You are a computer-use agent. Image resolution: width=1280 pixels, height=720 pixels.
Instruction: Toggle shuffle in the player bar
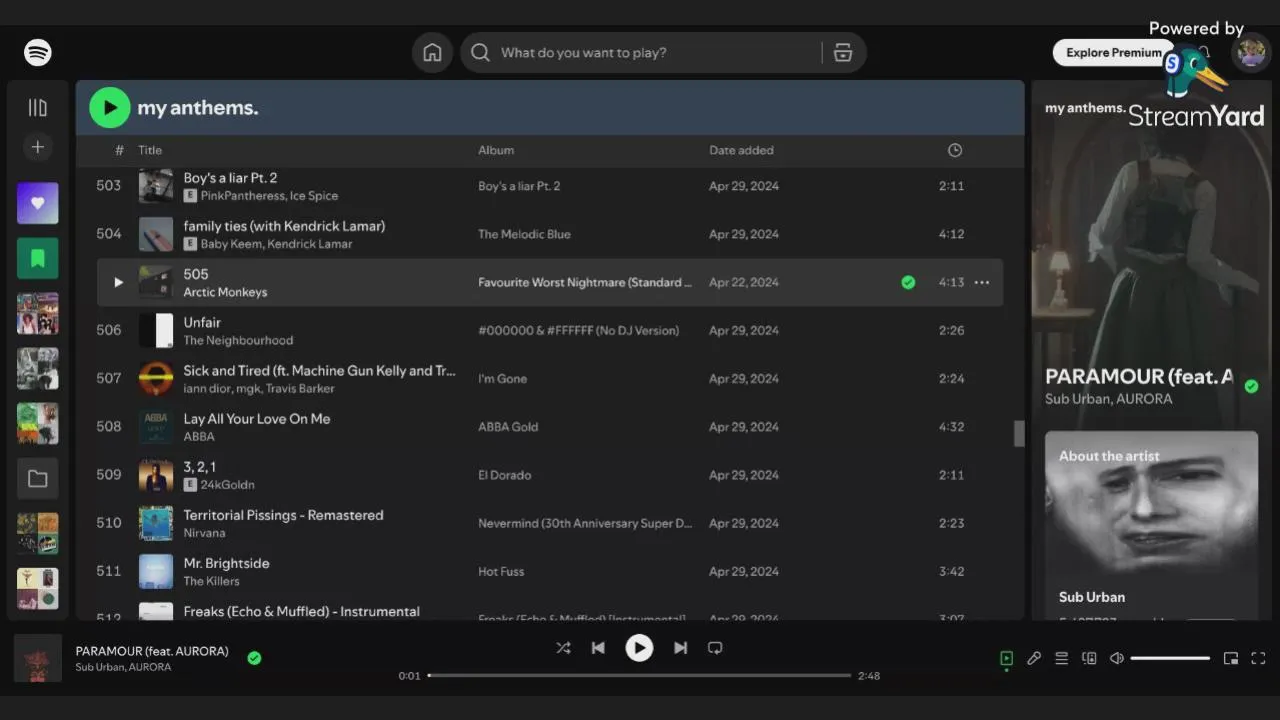[x=563, y=648]
